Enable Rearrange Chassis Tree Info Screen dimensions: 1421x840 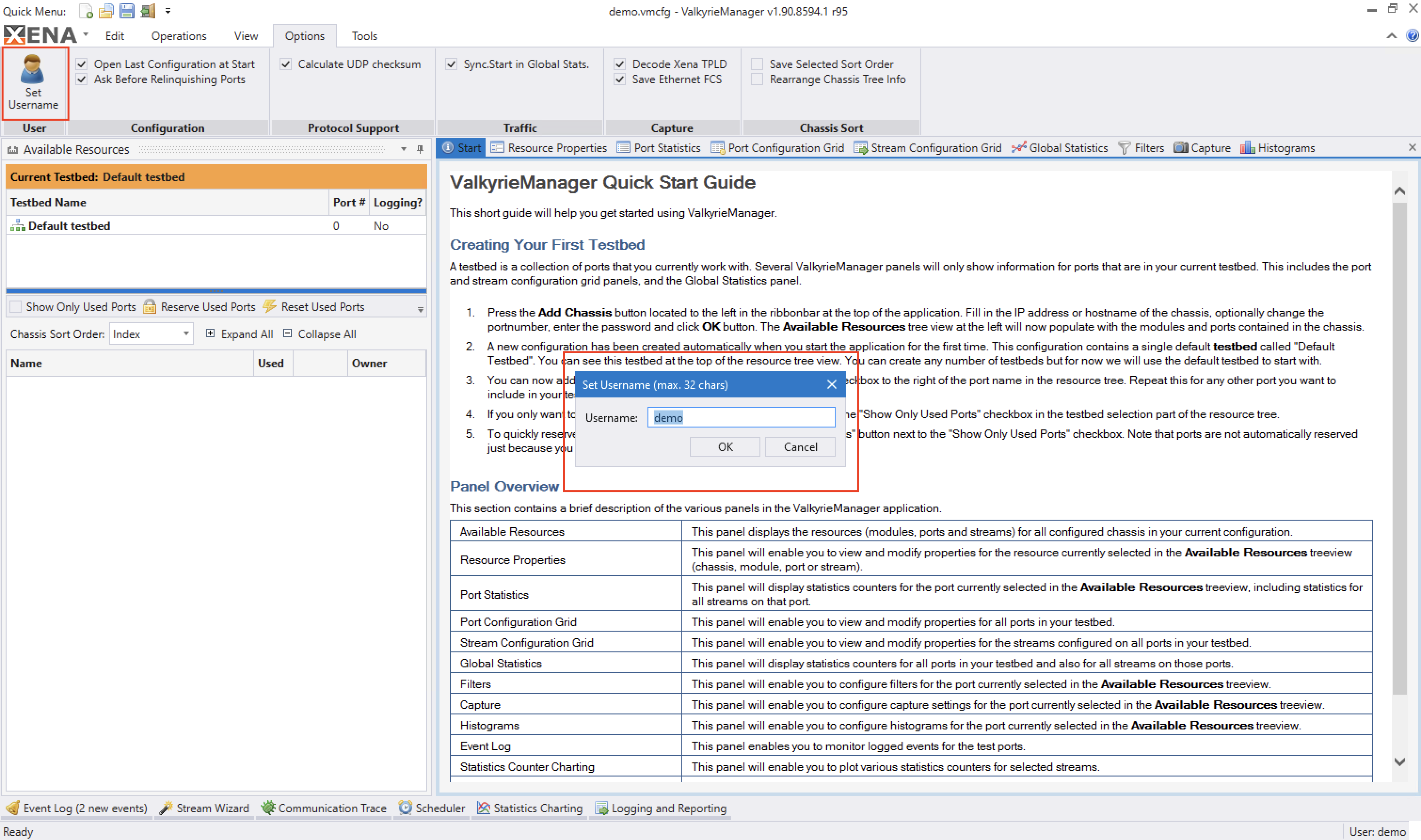pos(757,79)
